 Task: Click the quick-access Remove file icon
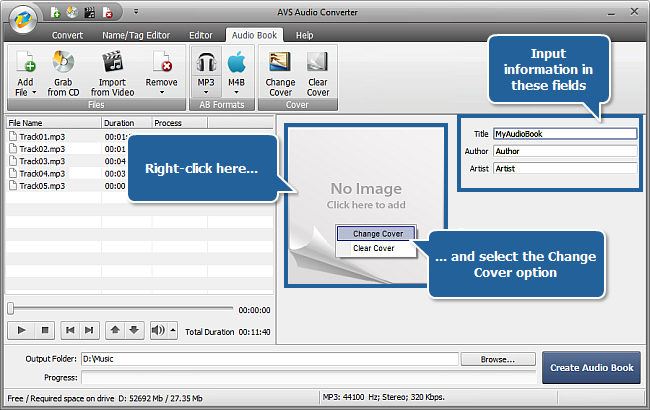coord(107,13)
